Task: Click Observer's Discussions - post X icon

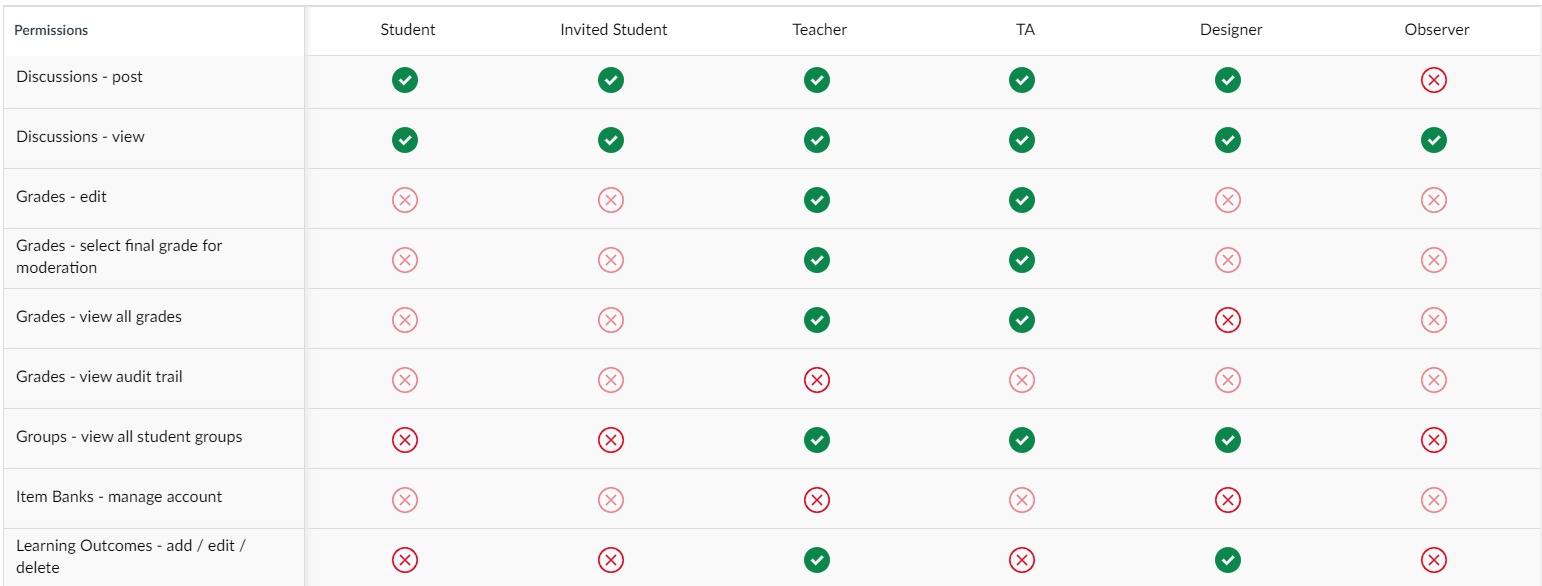Action: click(1433, 80)
